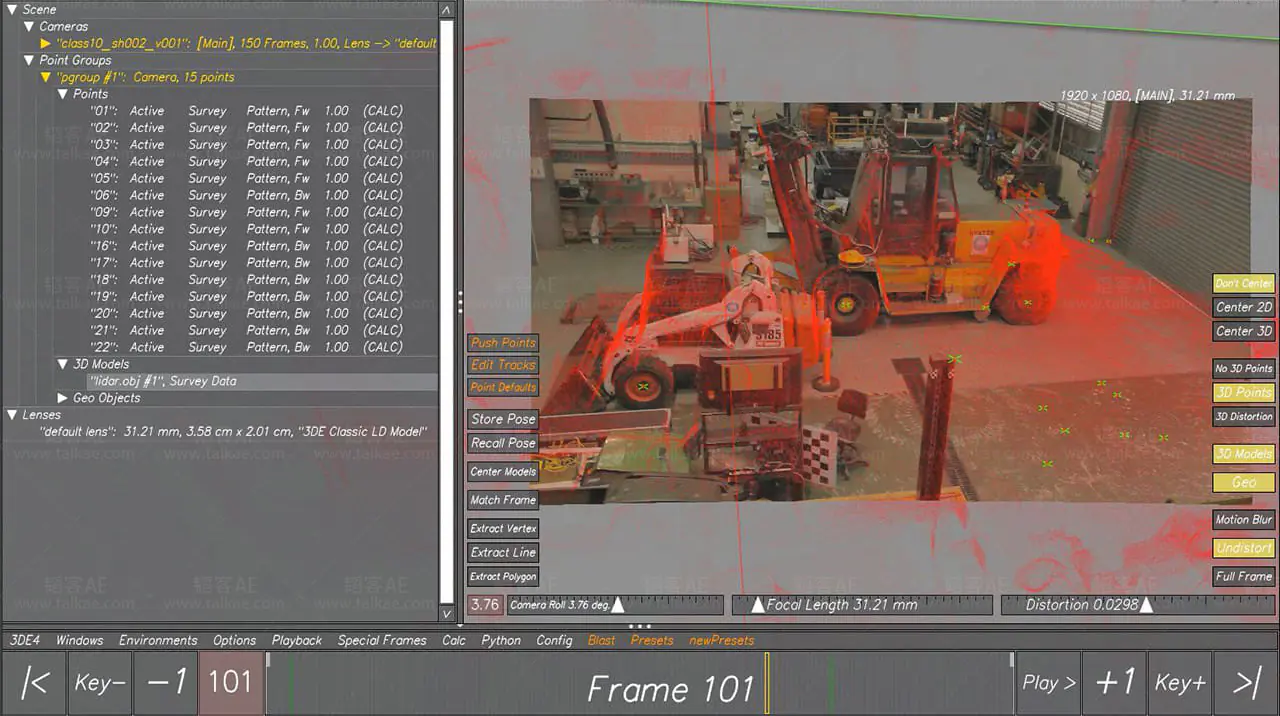1280x716 pixels.
Task: Step forward one frame with +1 button
Action: pos(1114,683)
